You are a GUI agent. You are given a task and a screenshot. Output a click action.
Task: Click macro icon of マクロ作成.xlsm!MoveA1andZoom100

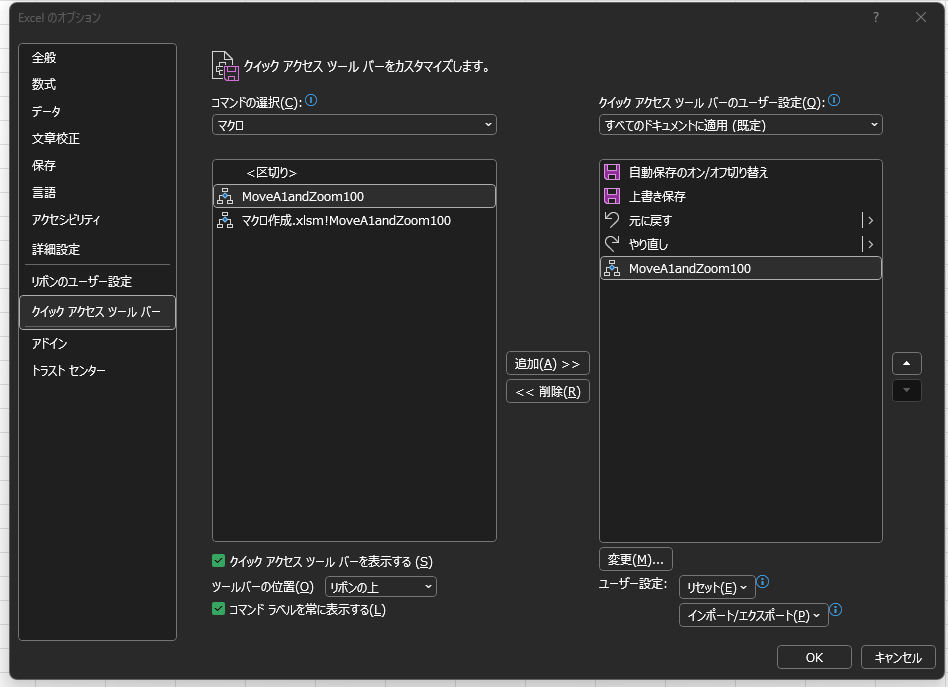(x=225, y=221)
